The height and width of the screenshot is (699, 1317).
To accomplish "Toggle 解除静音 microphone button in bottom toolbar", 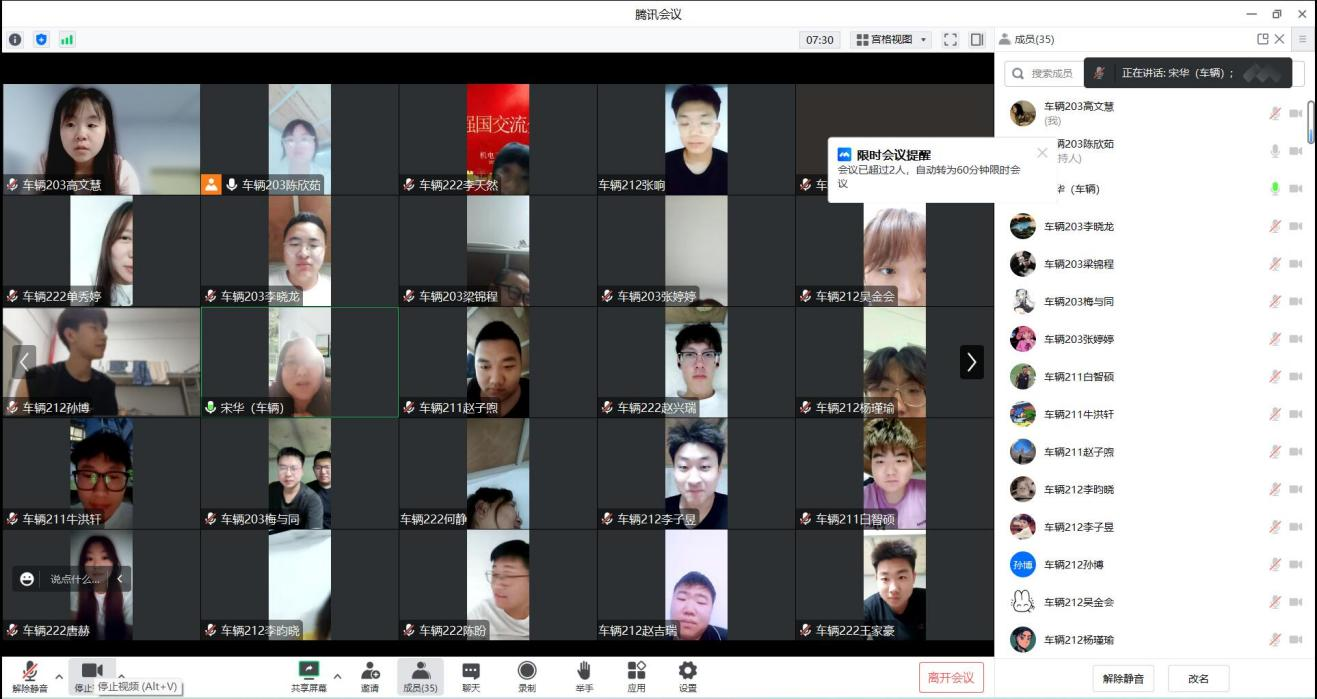I will pyautogui.click(x=30, y=671).
